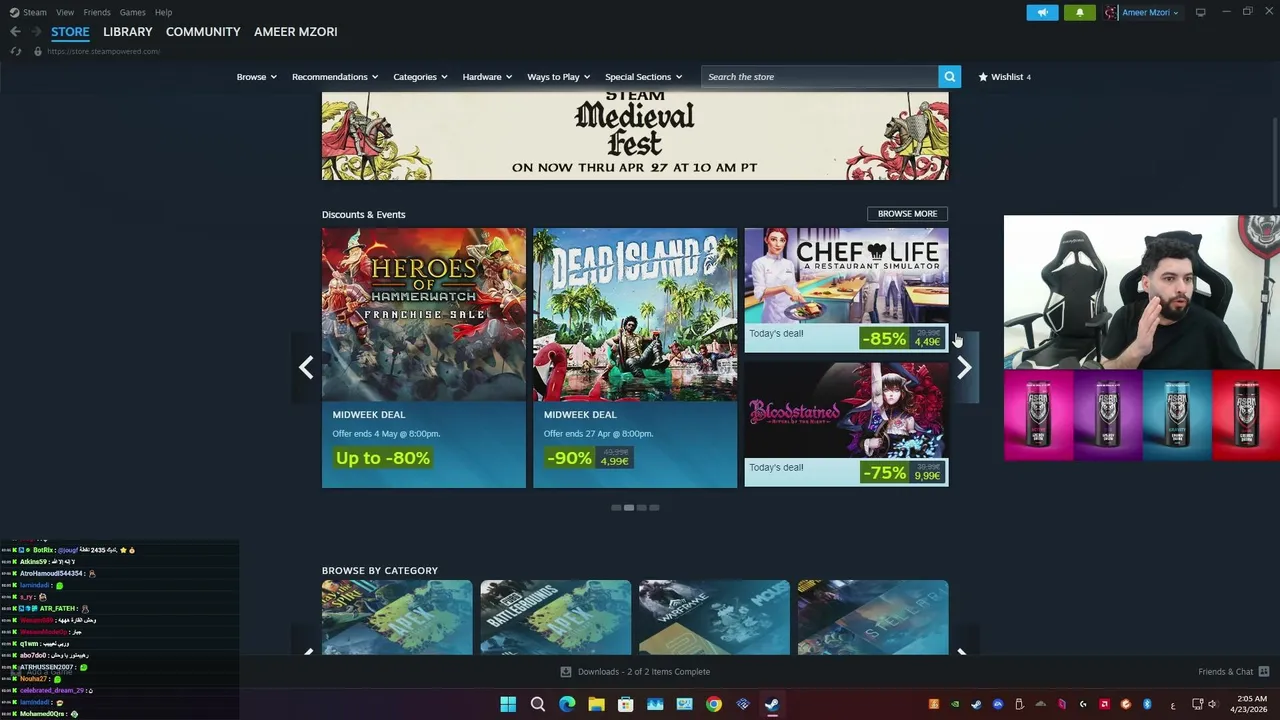This screenshot has height=720, width=1280.
Task: Open the Friends menu
Action: pyautogui.click(x=97, y=12)
